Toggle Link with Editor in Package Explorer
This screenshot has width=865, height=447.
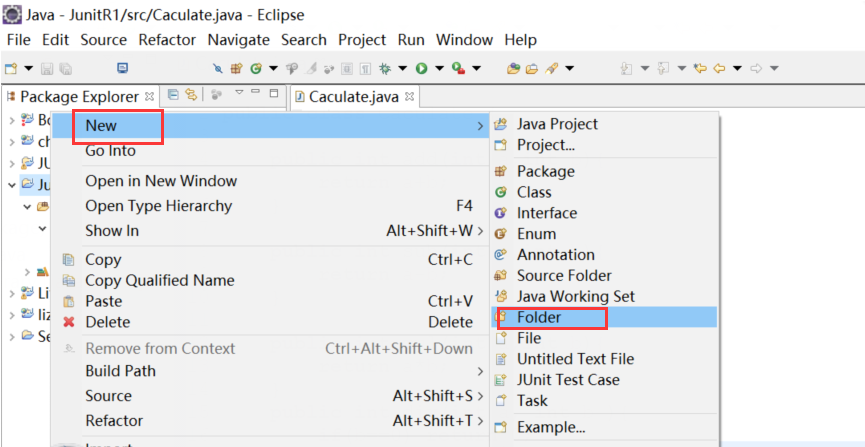[190, 95]
